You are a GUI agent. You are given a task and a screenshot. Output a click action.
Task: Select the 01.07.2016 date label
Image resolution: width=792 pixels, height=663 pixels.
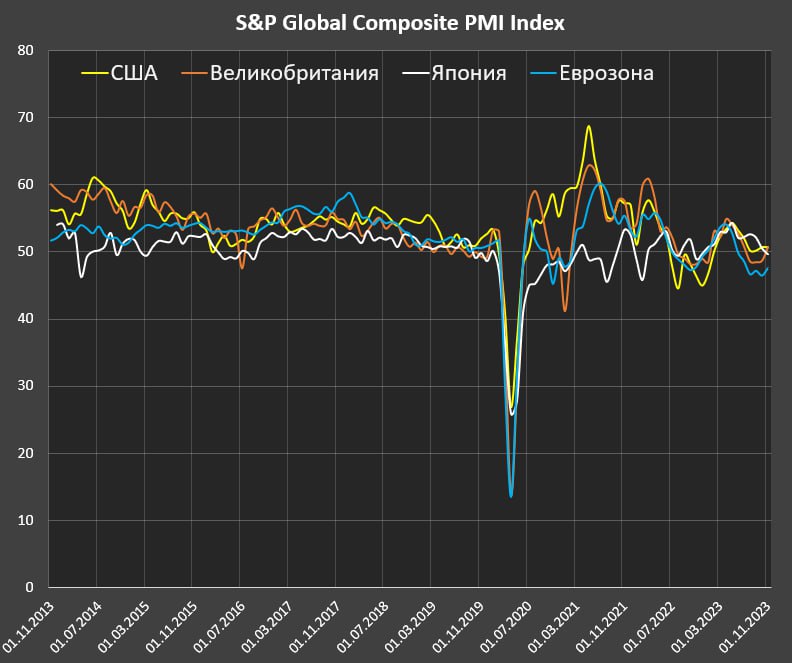click(222, 622)
